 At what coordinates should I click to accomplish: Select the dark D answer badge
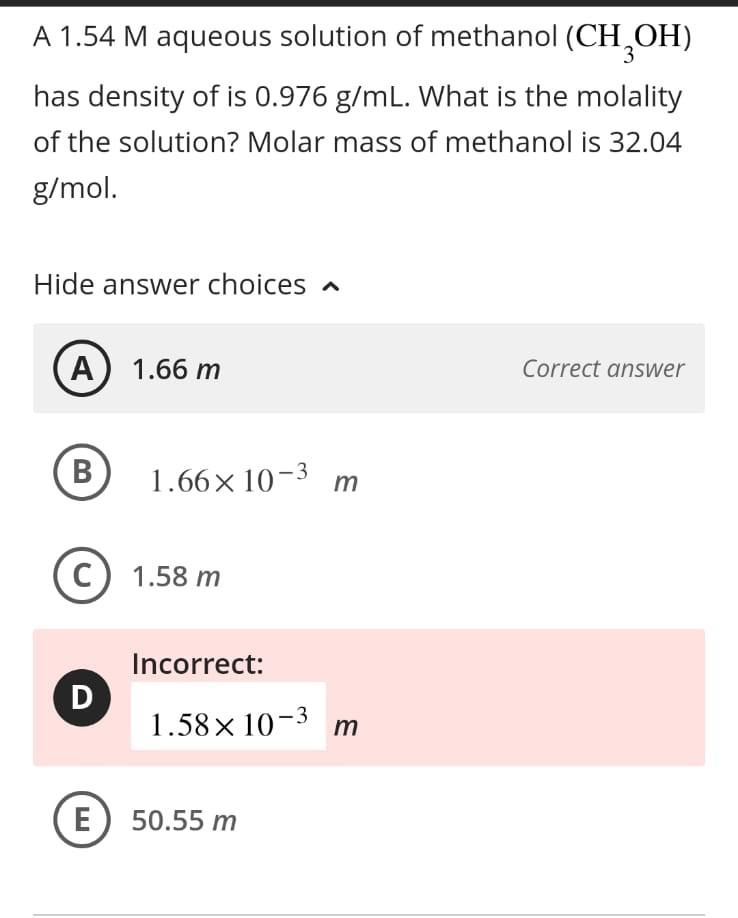[x=80, y=696]
